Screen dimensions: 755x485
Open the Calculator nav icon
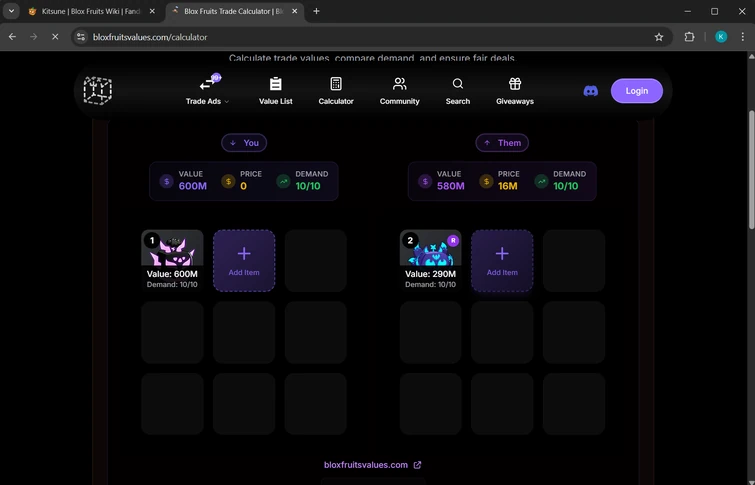[x=336, y=84]
